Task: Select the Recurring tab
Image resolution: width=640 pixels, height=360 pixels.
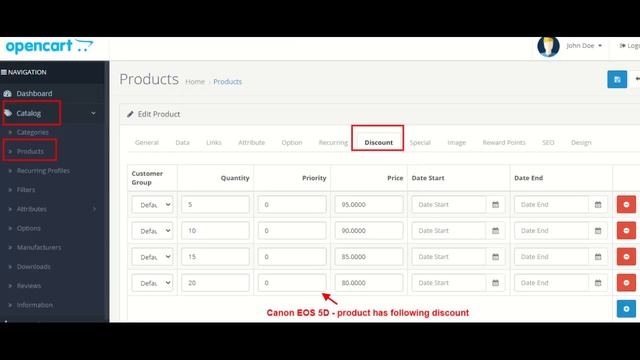Action: 333,142
